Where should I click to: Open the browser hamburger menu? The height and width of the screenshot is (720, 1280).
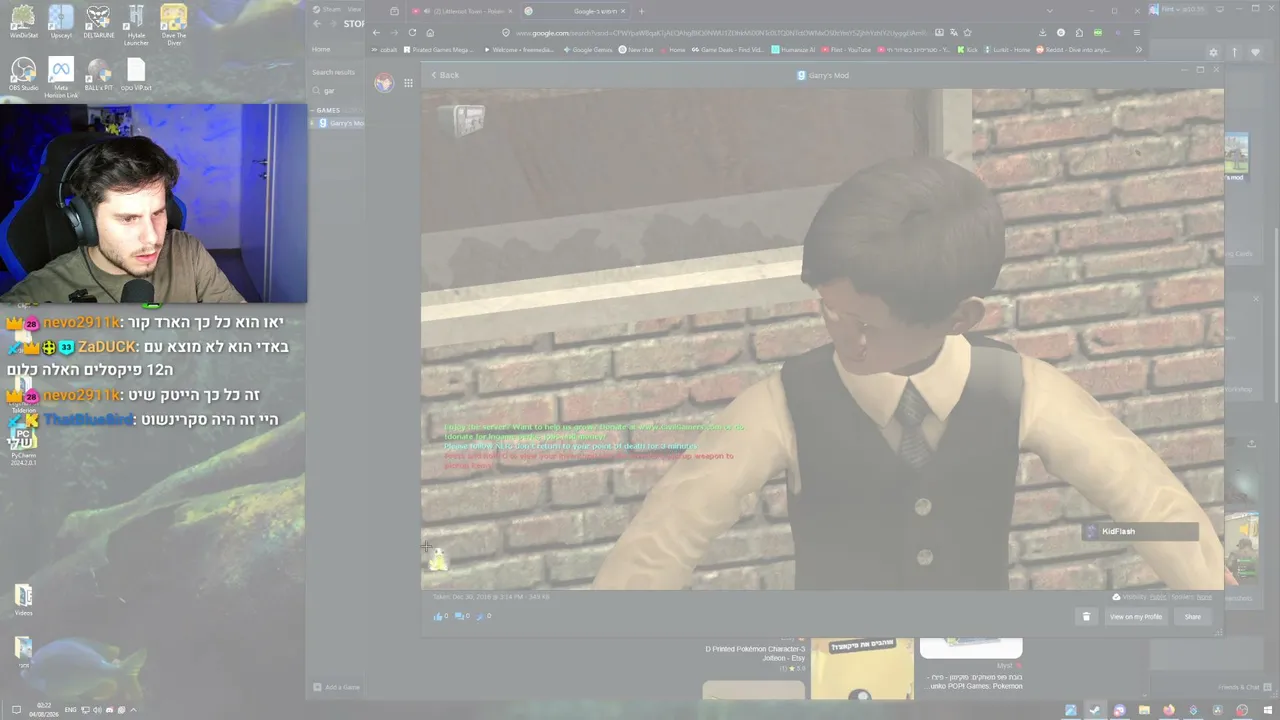[x=1137, y=32]
